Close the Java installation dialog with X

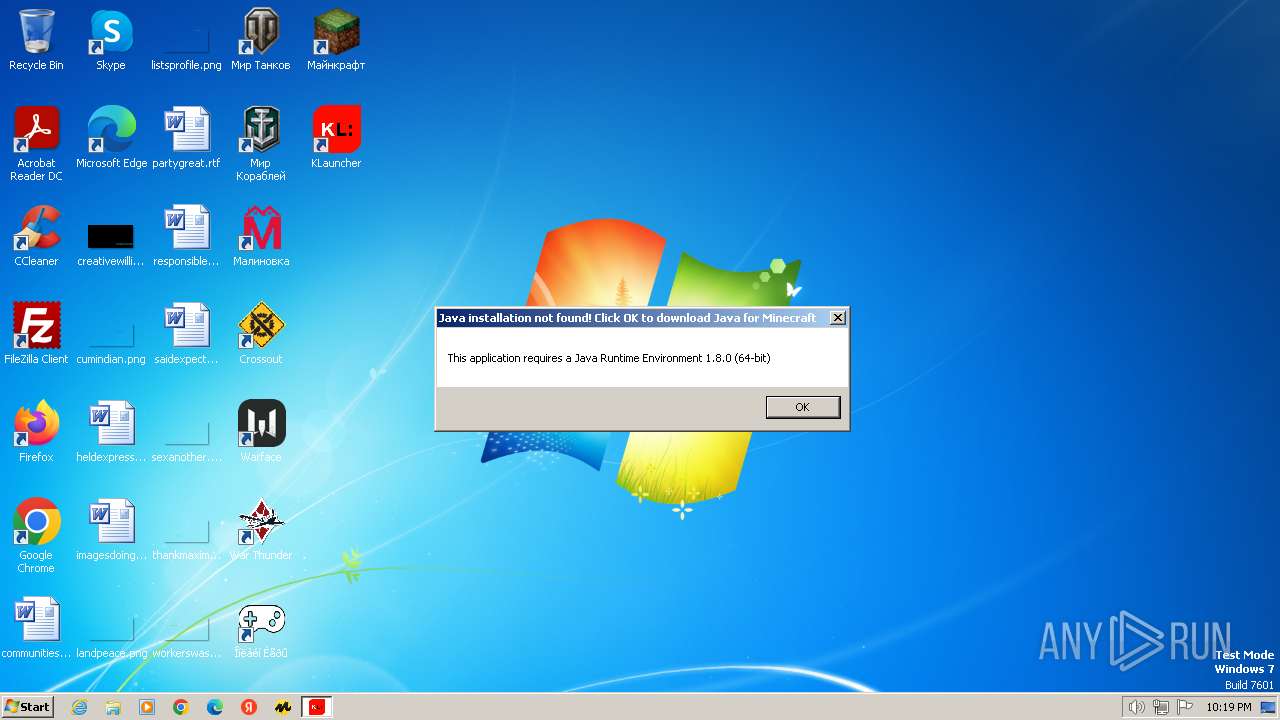(838, 318)
